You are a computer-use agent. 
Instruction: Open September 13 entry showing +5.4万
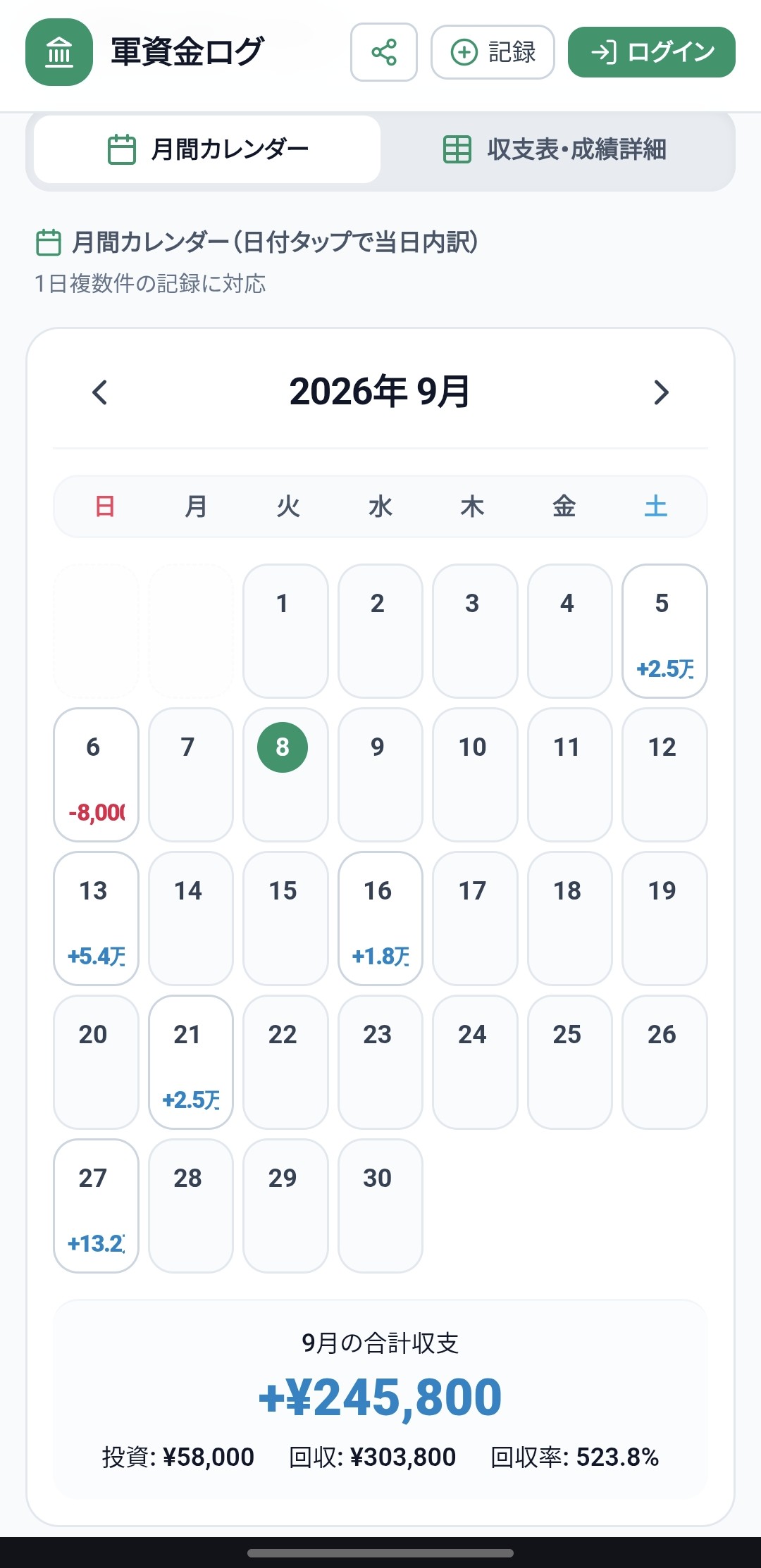tap(96, 919)
